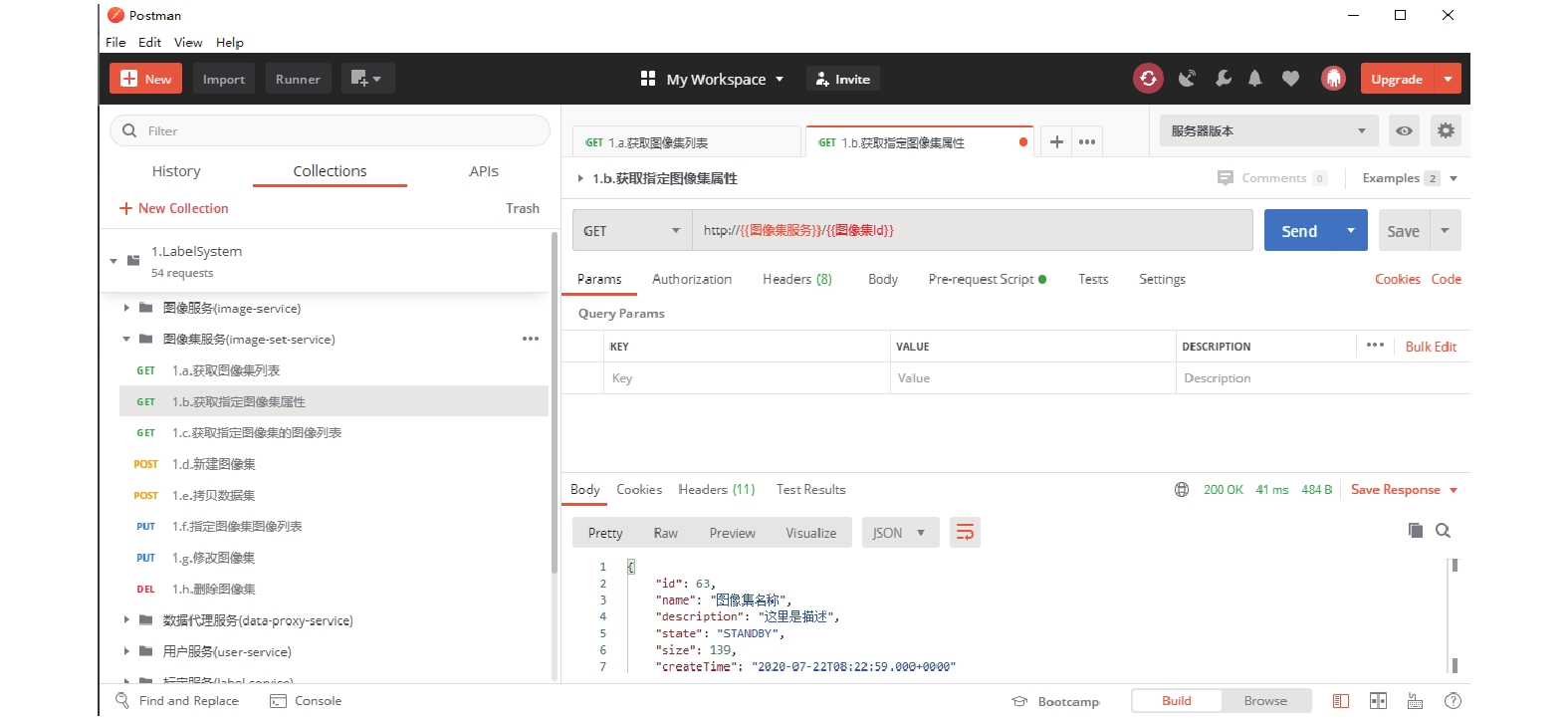Open the Send button dropdown arrow

pos(1351,230)
